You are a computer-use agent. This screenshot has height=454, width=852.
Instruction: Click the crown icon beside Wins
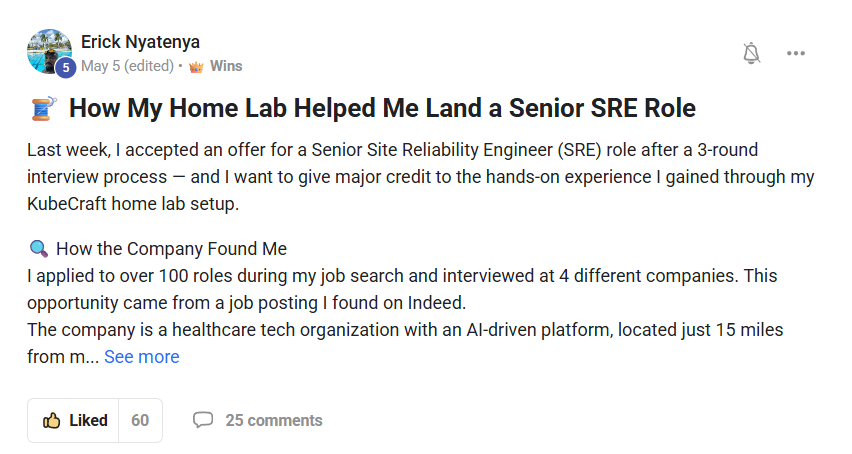(x=196, y=66)
